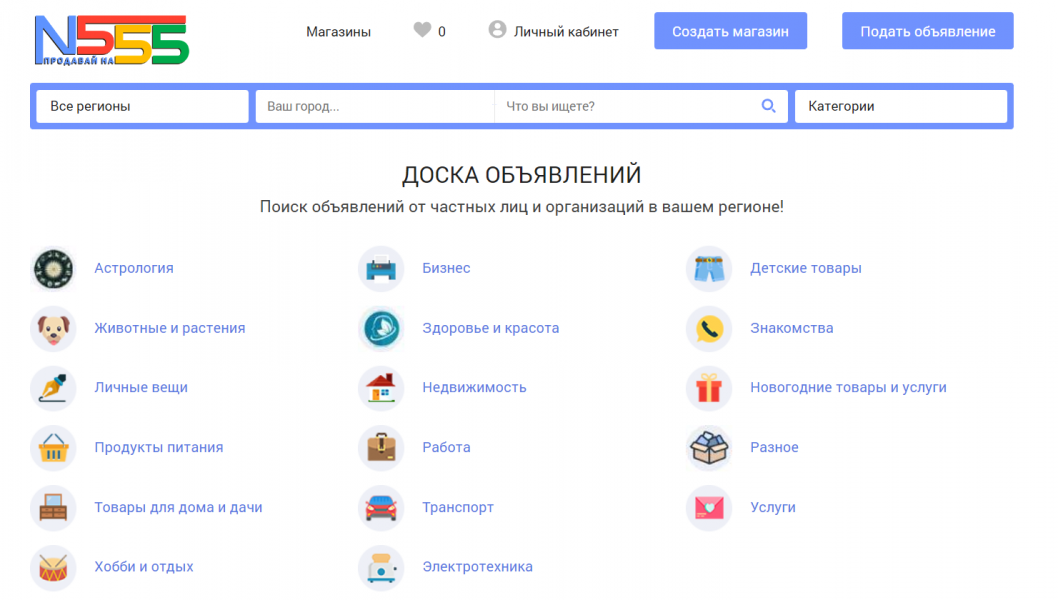This screenshot has height=600, width=1058.
Task: Click the pen Личные вещи icon
Action: 53,388
